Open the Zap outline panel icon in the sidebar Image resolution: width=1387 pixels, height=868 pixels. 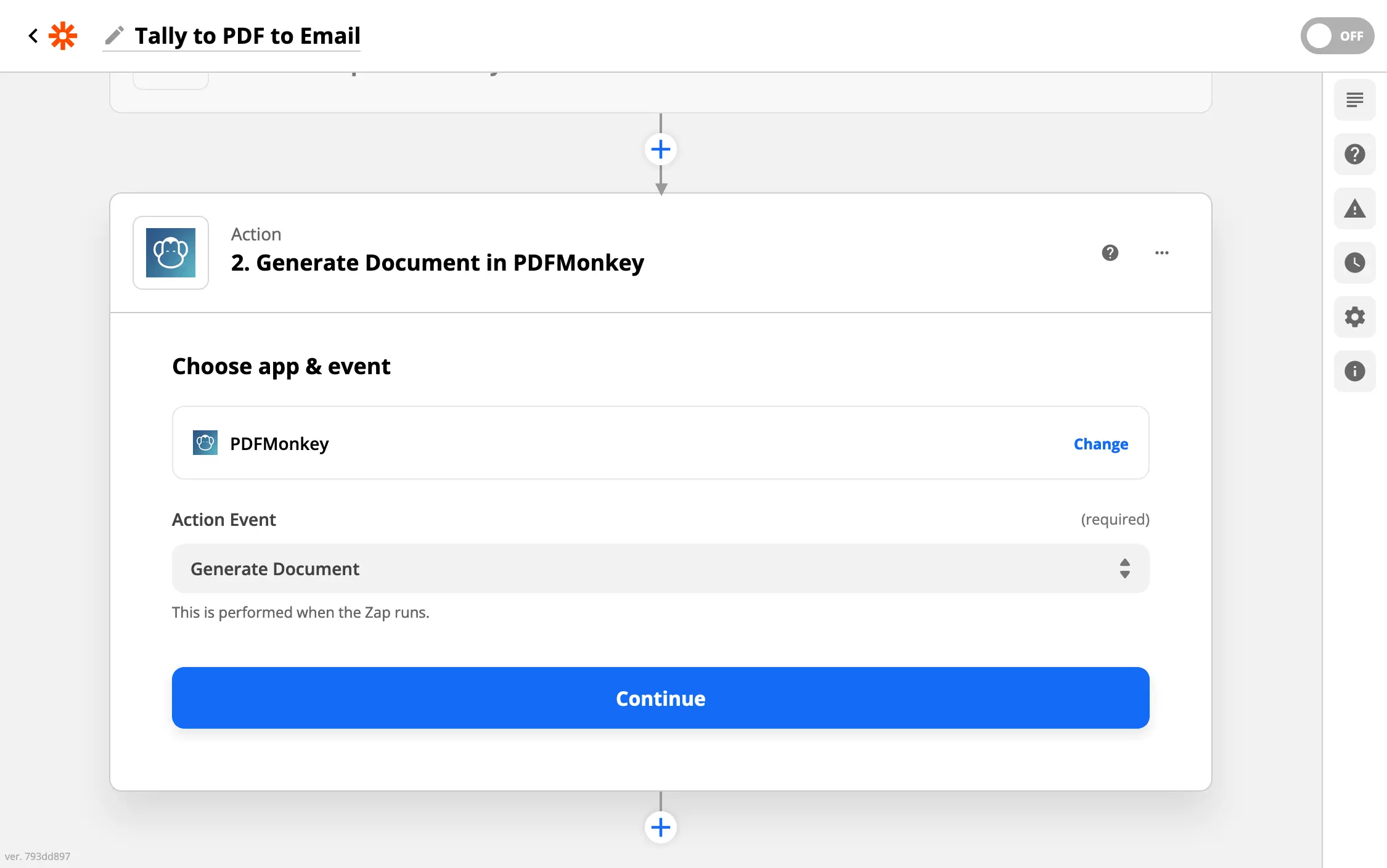(x=1354, y=100)
